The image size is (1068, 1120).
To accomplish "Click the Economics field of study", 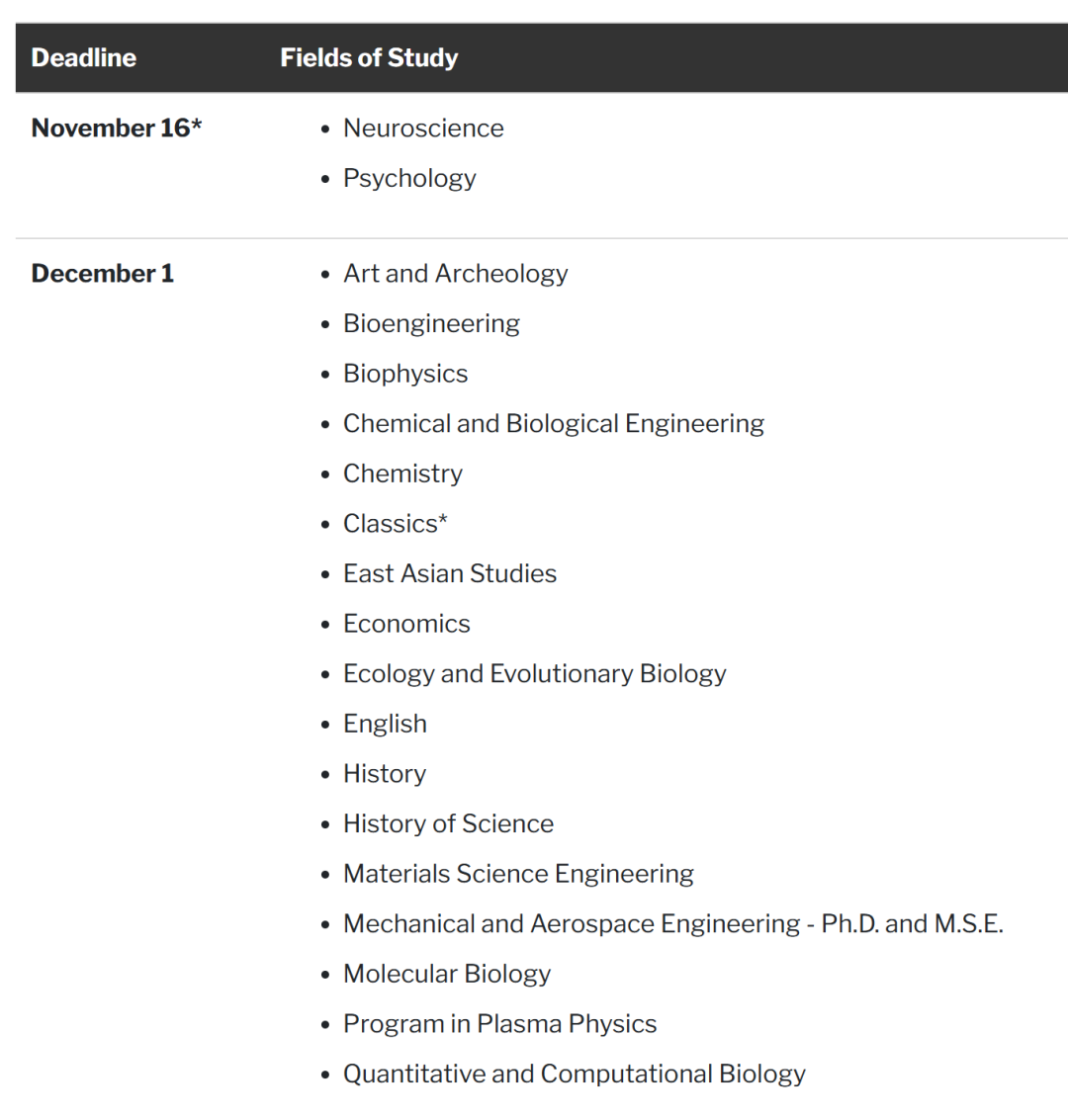I will (x=406, y=625).
